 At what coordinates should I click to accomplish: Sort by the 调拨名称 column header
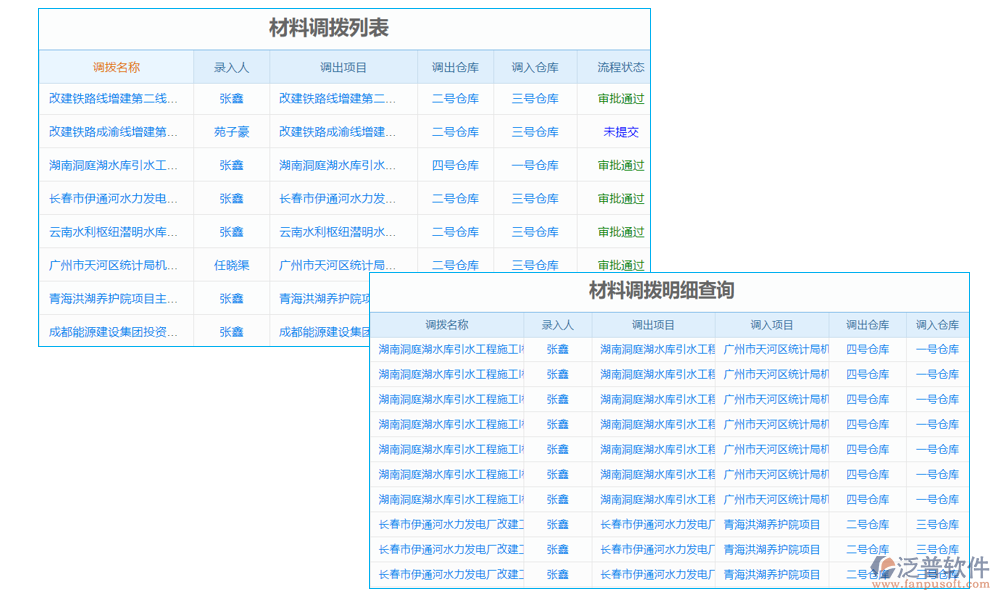pos(115,65)
